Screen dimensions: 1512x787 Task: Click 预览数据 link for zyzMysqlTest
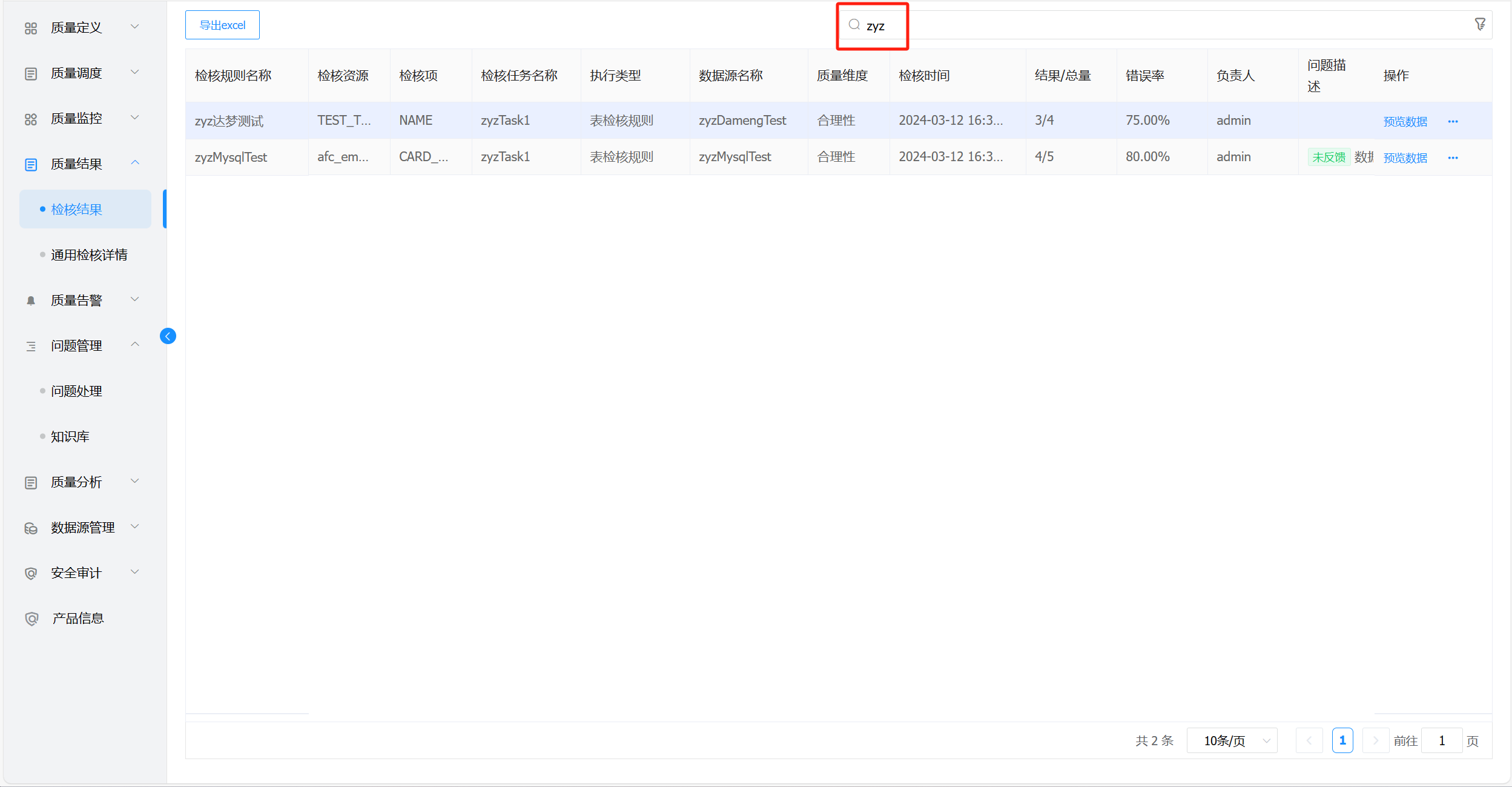(1405, 158)
